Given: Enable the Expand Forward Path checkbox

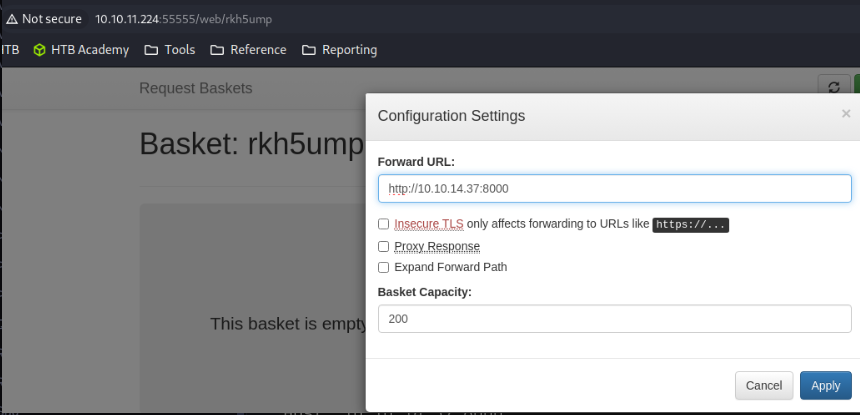Looking at the screenshot, I should click(x=383, y=268).
